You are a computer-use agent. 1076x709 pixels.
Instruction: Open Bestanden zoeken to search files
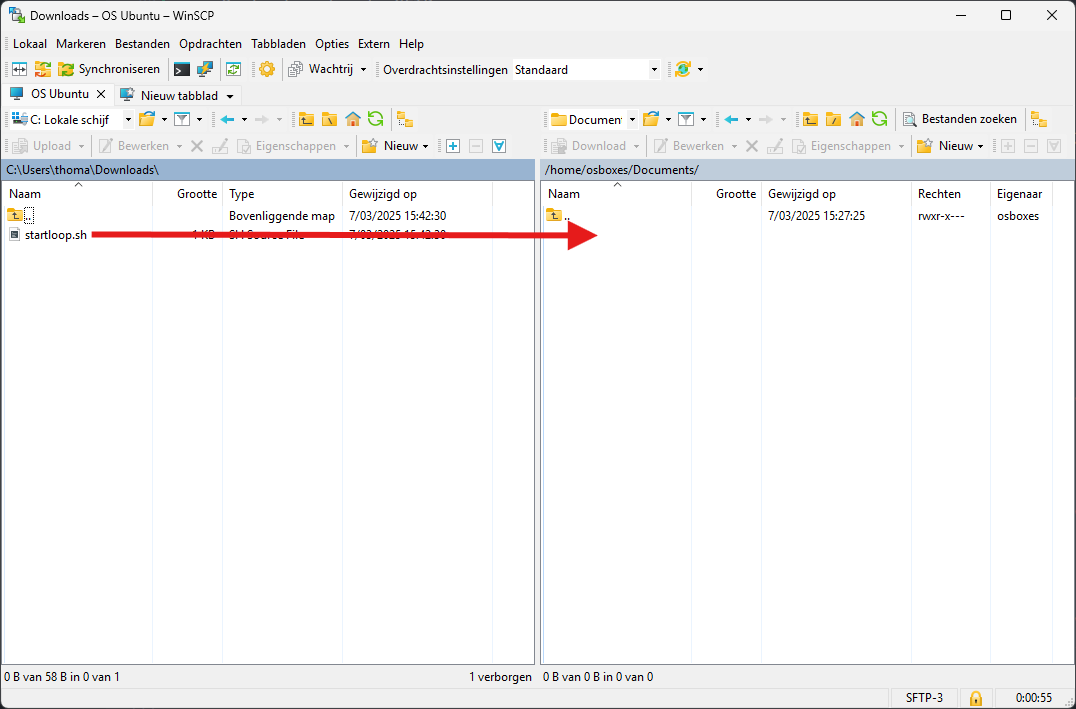coord(959,118)
